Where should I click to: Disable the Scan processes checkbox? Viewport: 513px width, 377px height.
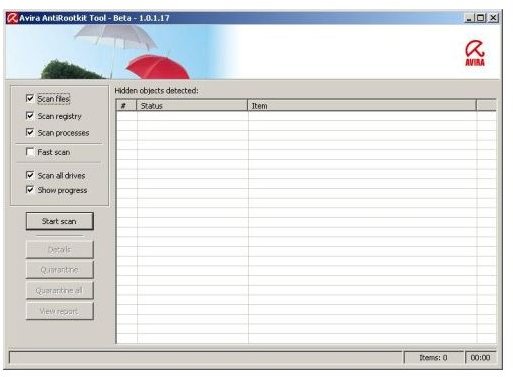[x=30, y=132]
